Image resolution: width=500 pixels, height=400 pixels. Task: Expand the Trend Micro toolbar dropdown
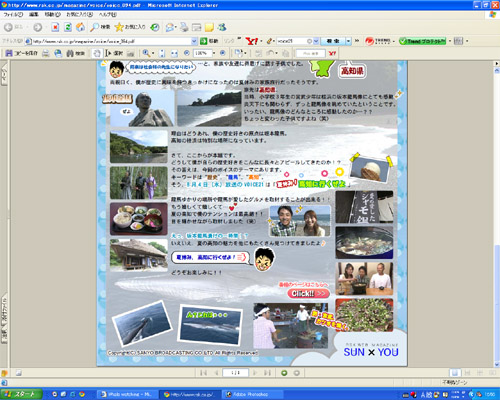click(x=394, y=41)
